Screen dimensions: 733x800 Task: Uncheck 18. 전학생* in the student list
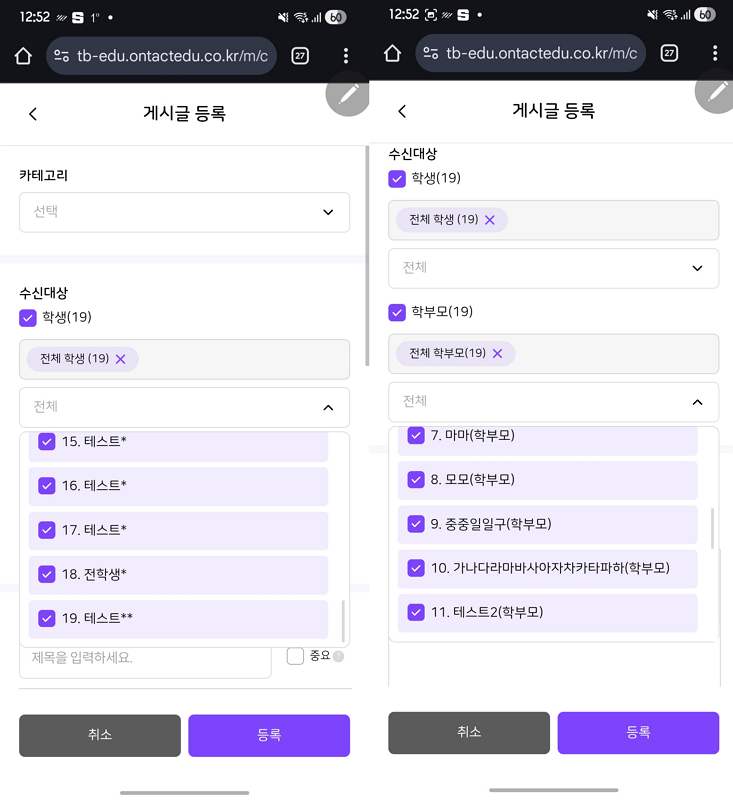point(47,574)
